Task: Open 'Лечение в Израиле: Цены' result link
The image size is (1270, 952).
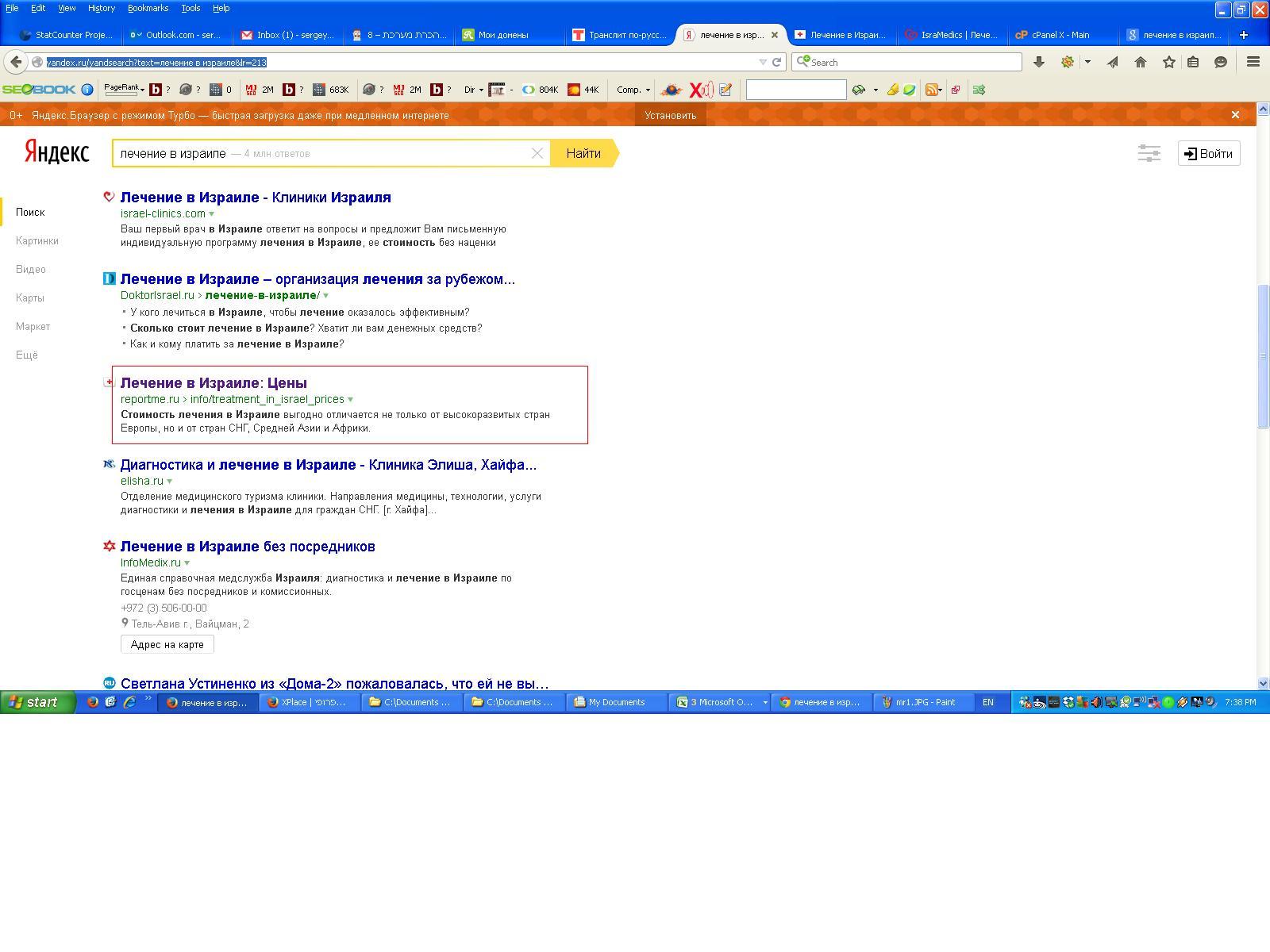Action: click(214, 382)
